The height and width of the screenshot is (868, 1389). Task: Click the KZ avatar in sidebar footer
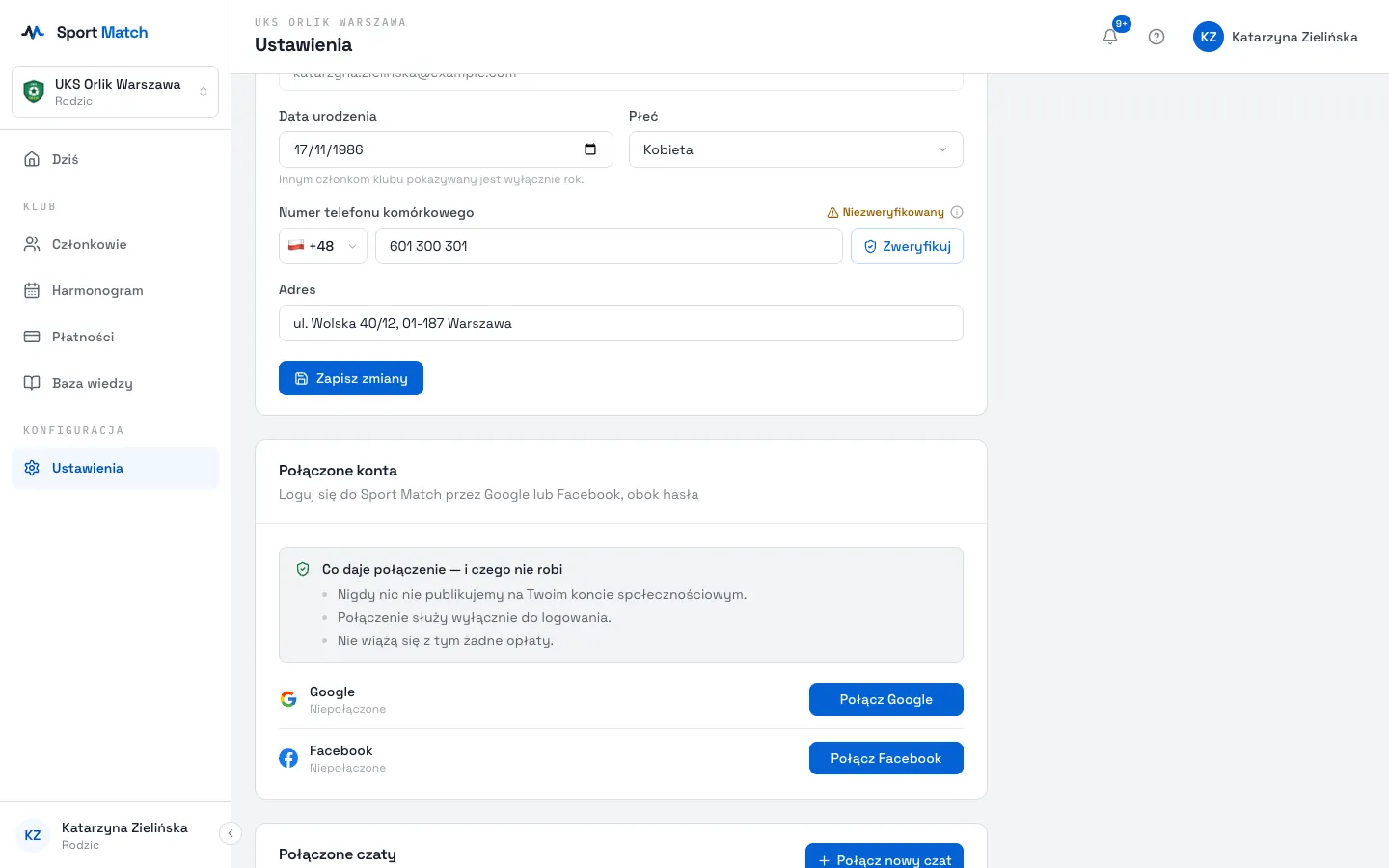(33, 835)
